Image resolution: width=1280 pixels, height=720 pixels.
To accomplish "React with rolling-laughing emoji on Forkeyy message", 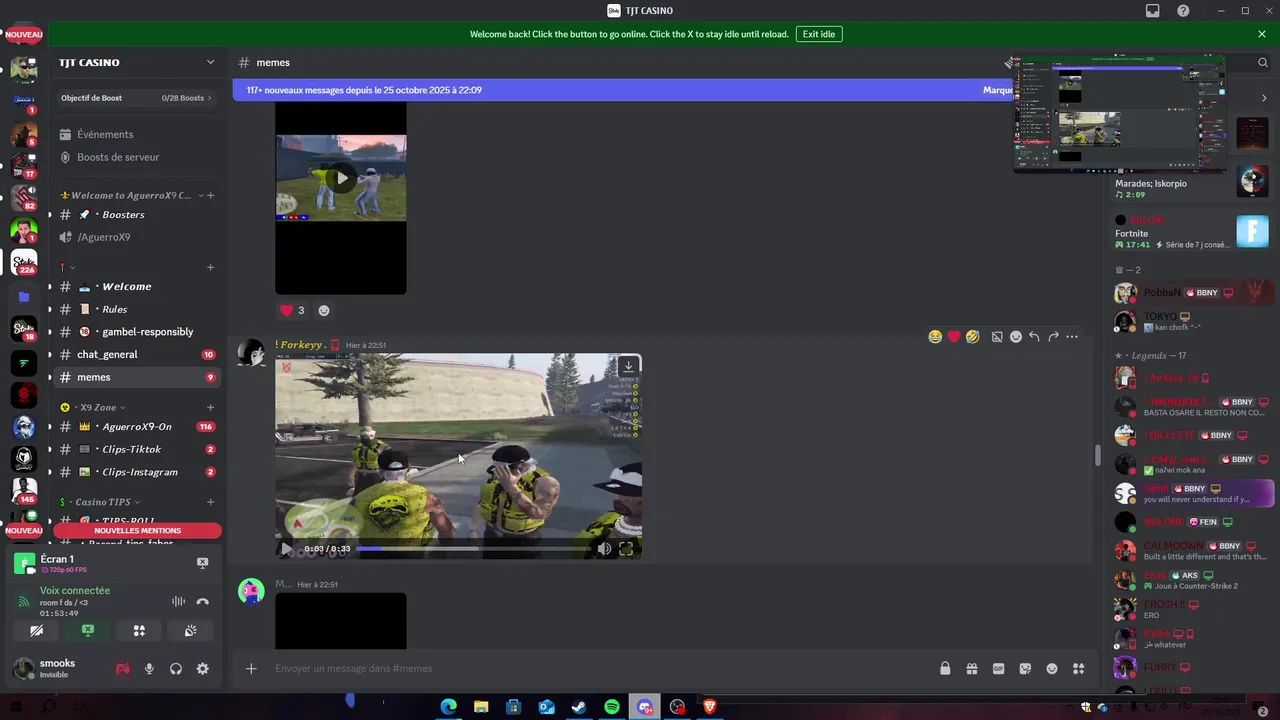I will tap(972, 337).
